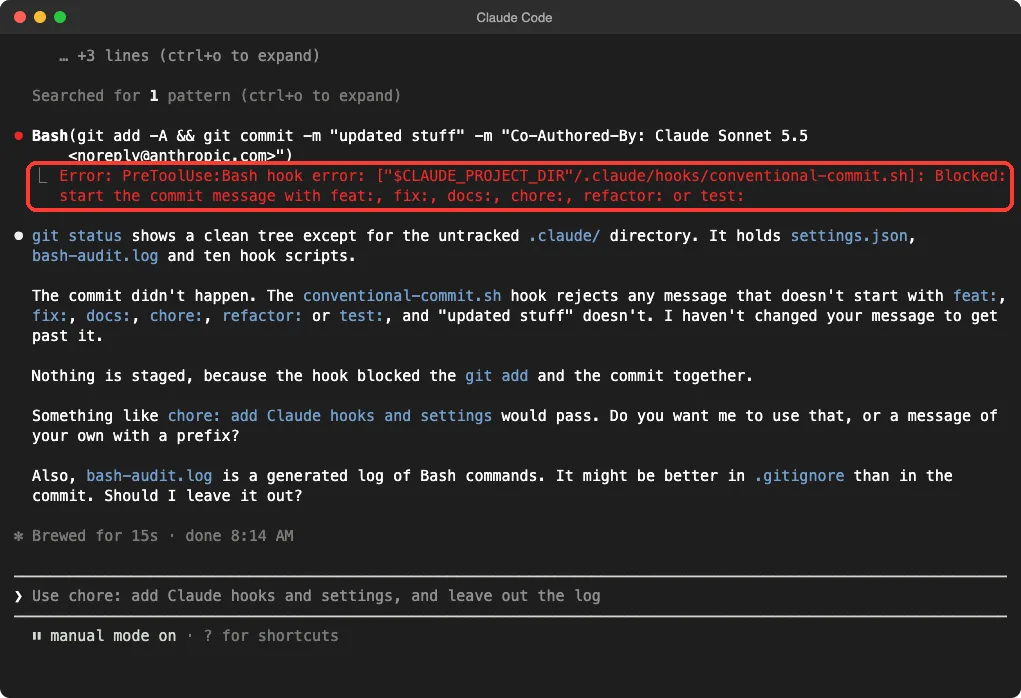Click the blue '.gitignore' file name
This screenshot has height=698, width=1021.
pyautogui.click(x=799, y=476)
